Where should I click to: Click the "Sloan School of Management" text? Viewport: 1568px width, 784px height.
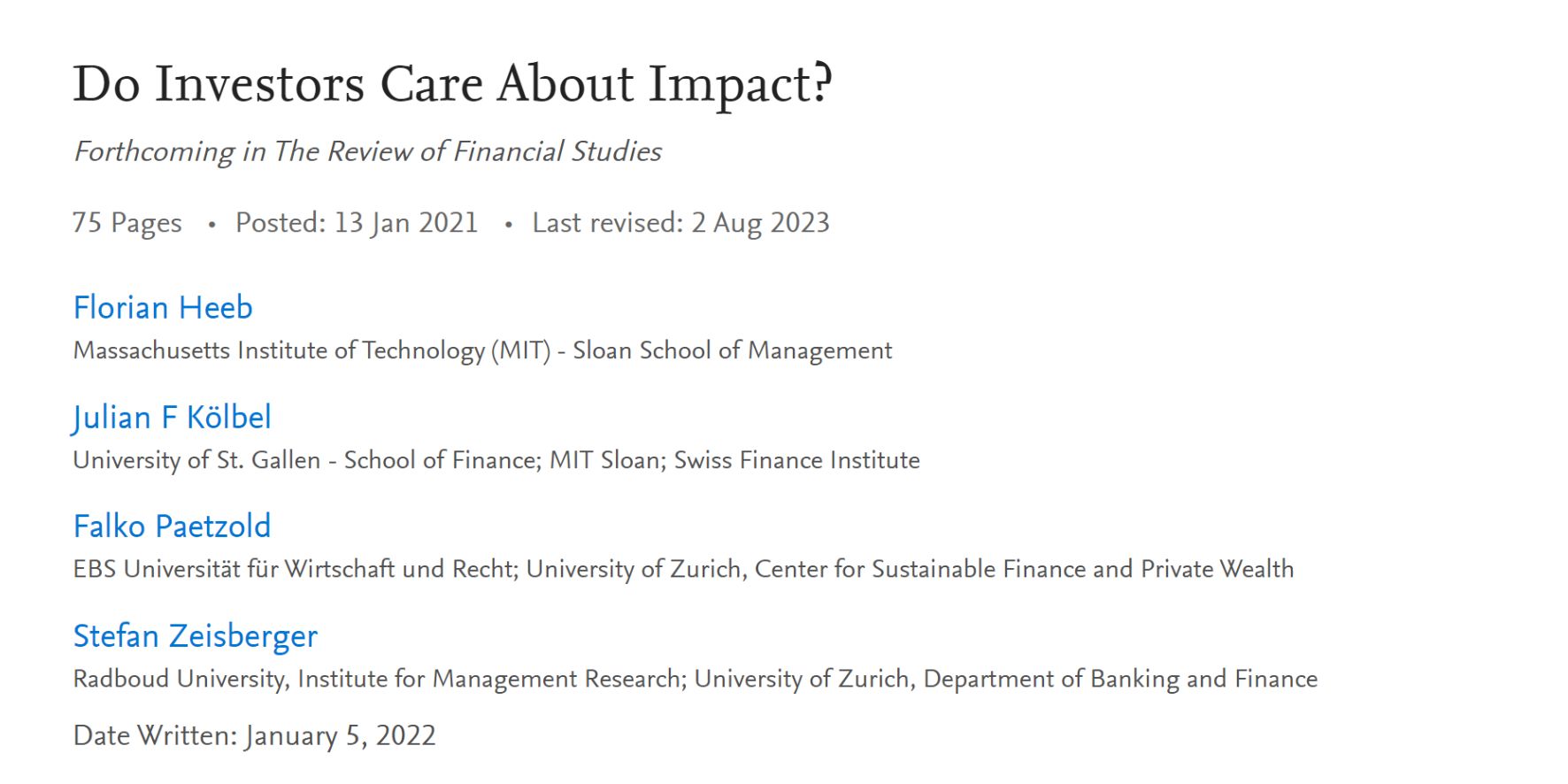(732, 351)
